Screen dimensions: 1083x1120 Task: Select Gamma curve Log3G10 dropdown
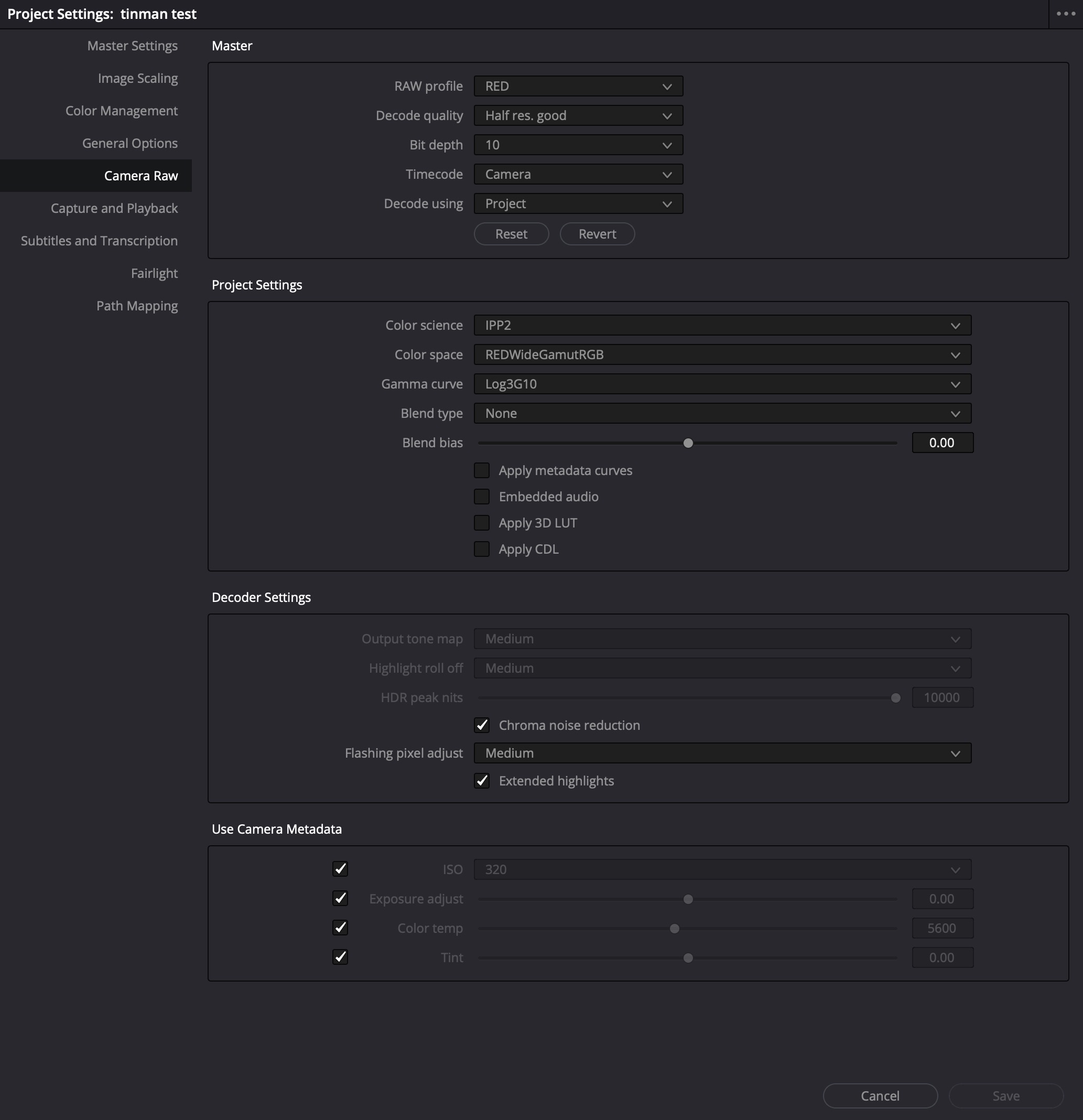click(x=722, y=384)
